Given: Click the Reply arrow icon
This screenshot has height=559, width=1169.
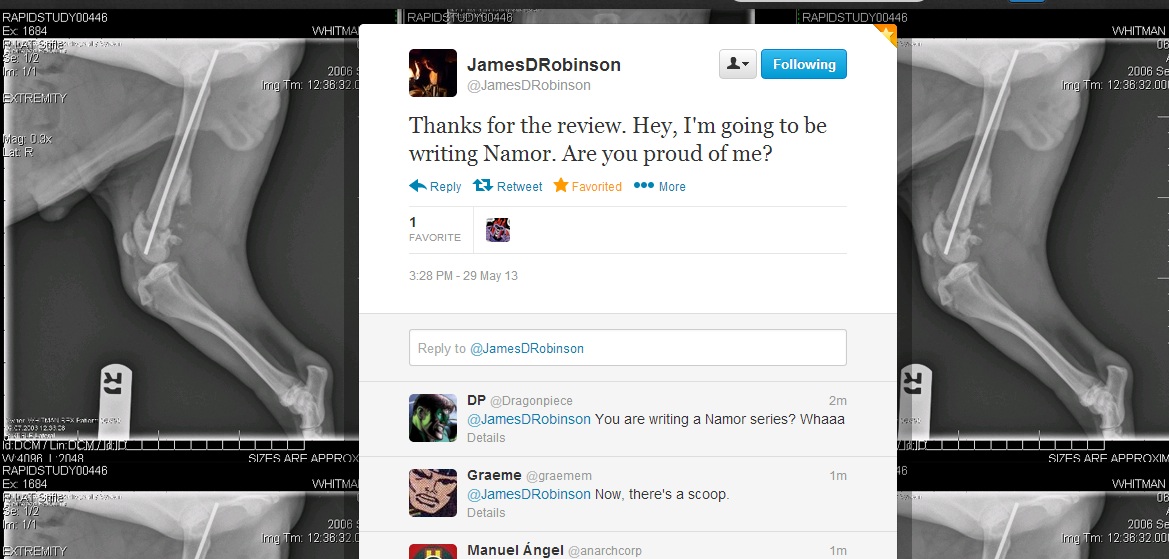Looking at the screenshot, I should point(418,186).
